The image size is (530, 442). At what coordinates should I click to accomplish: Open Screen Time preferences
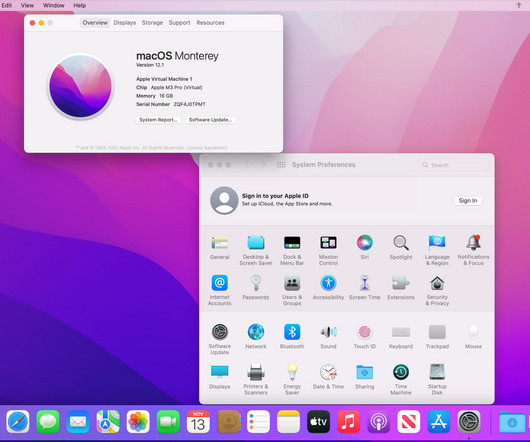[364, 288]
